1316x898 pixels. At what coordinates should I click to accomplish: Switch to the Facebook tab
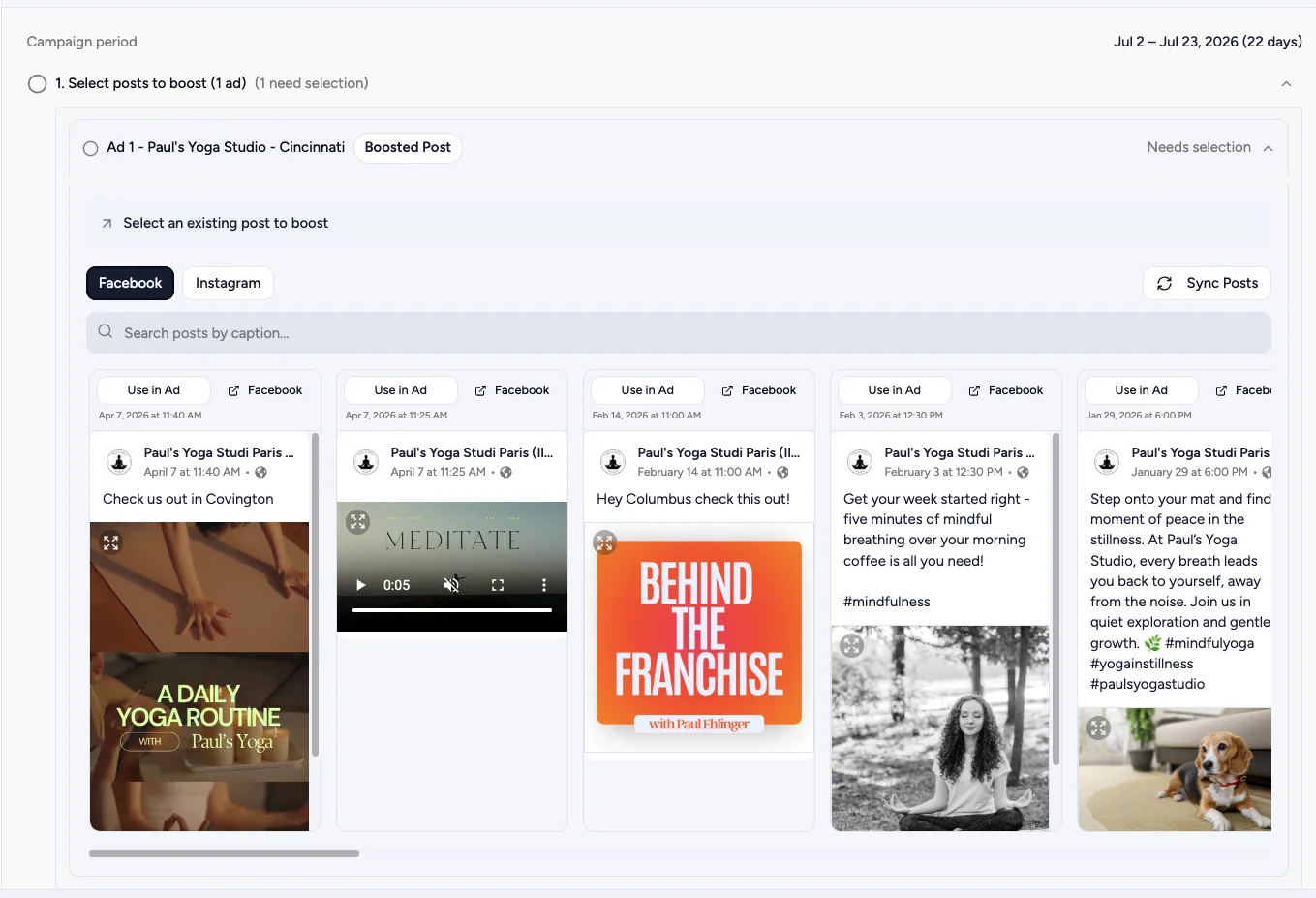130,283
